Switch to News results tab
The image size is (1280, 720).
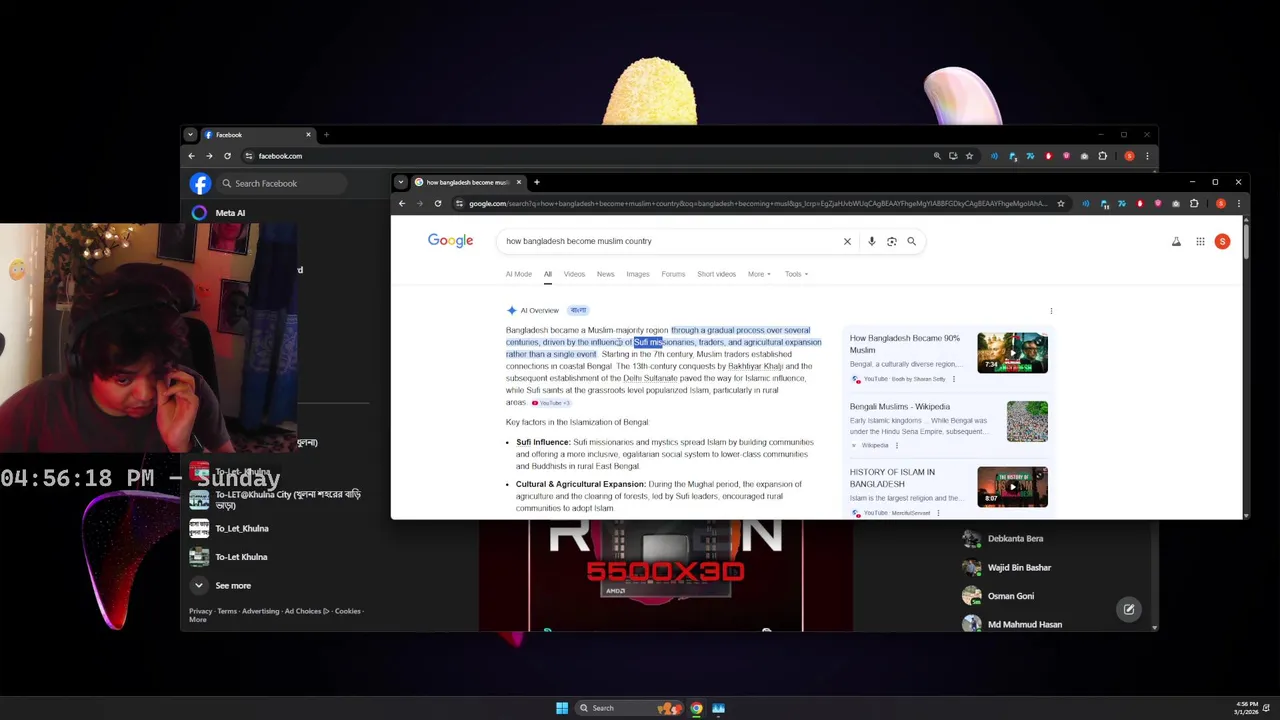coord(606,274)
